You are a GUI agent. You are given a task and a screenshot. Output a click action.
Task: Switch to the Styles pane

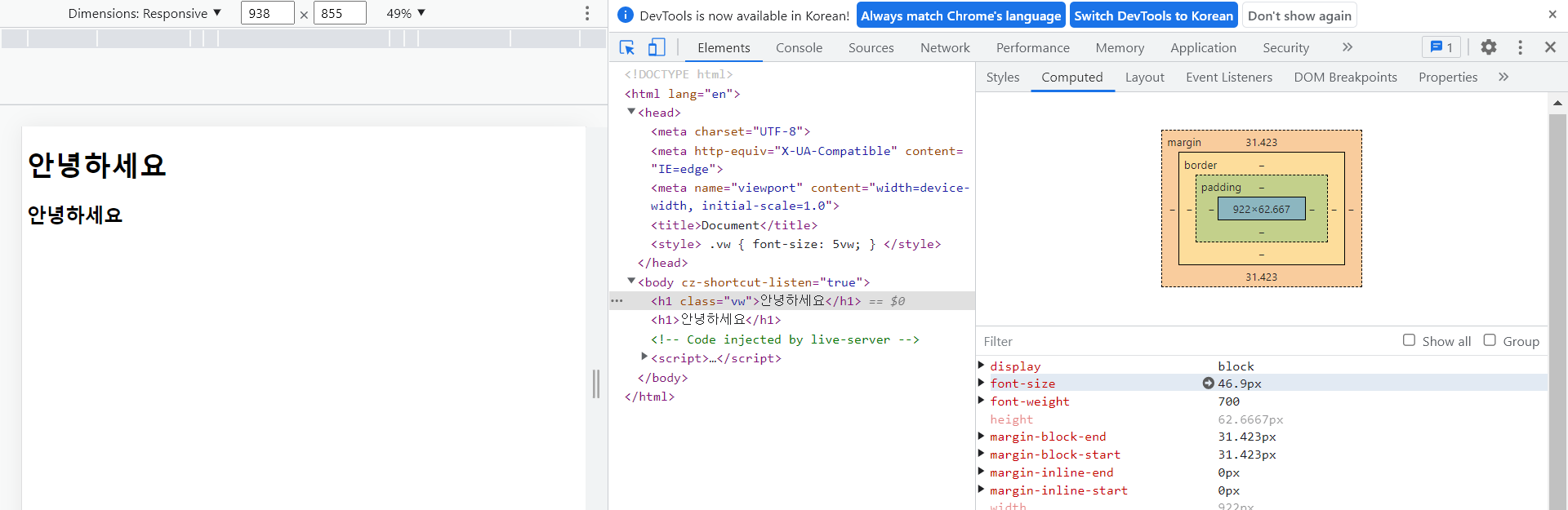coord(1003,77)
